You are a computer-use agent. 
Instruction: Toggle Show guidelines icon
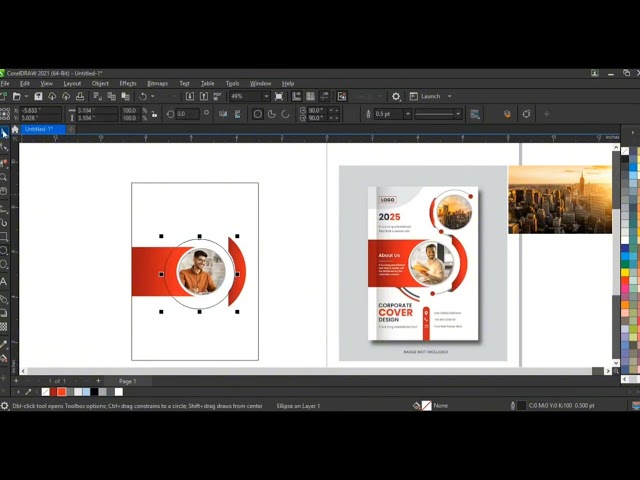coord(324,96)
